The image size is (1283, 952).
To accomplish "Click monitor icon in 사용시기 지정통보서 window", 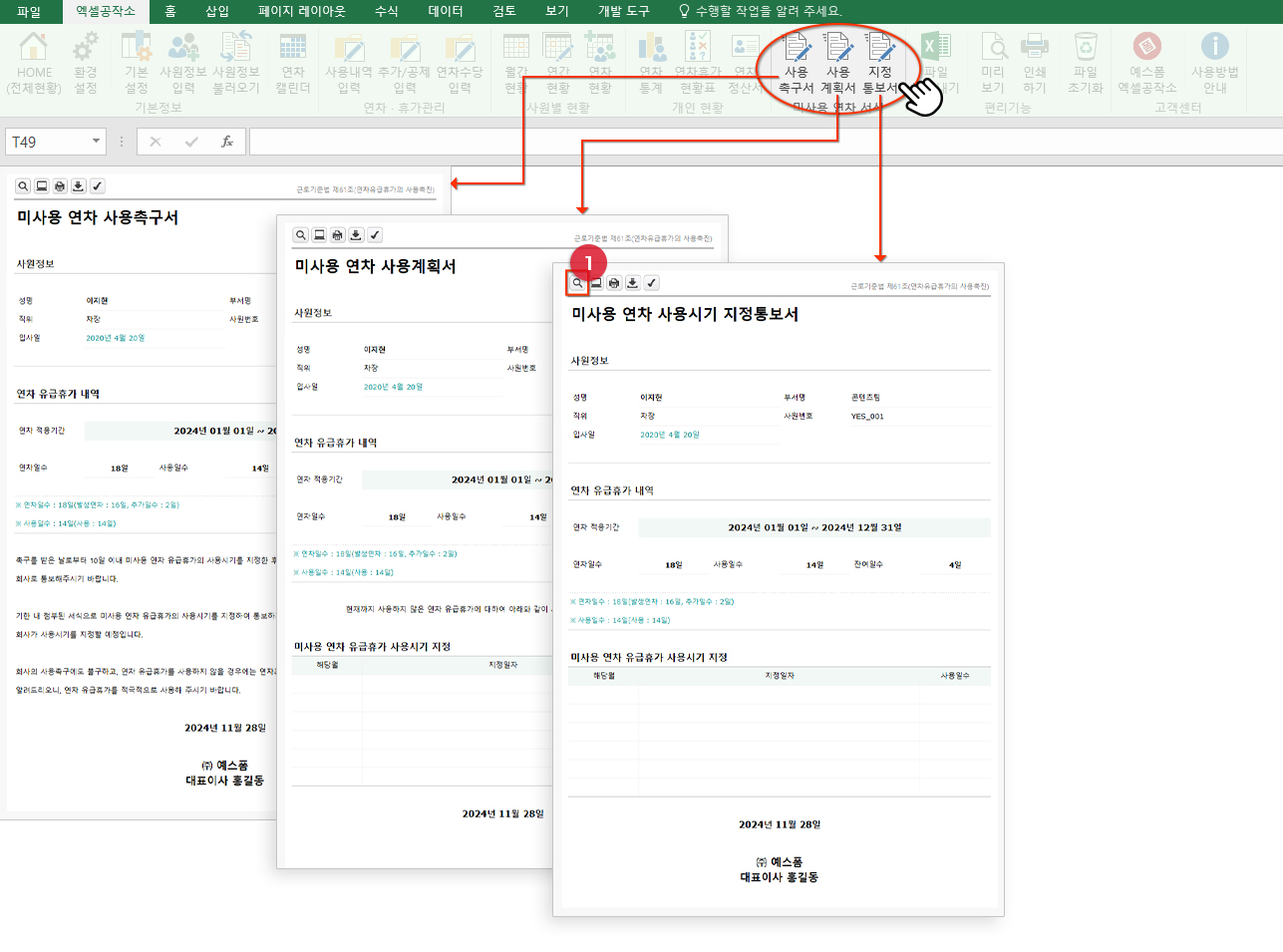I will (x=596, y=283).
